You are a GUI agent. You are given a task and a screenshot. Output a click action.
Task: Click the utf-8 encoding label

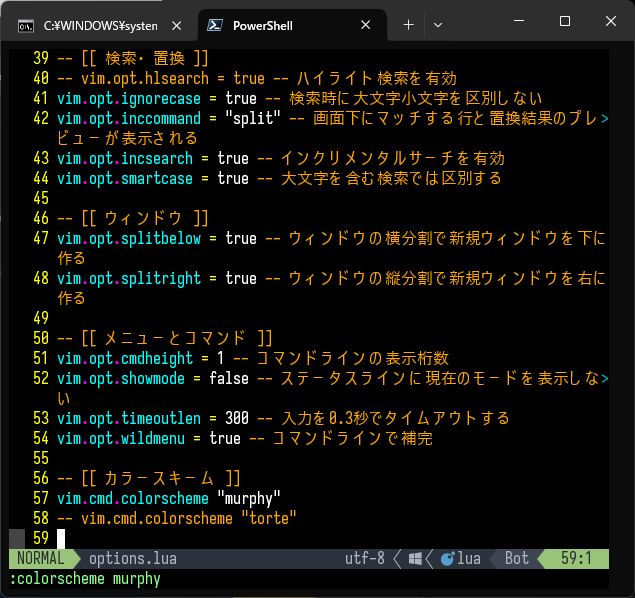364,559
